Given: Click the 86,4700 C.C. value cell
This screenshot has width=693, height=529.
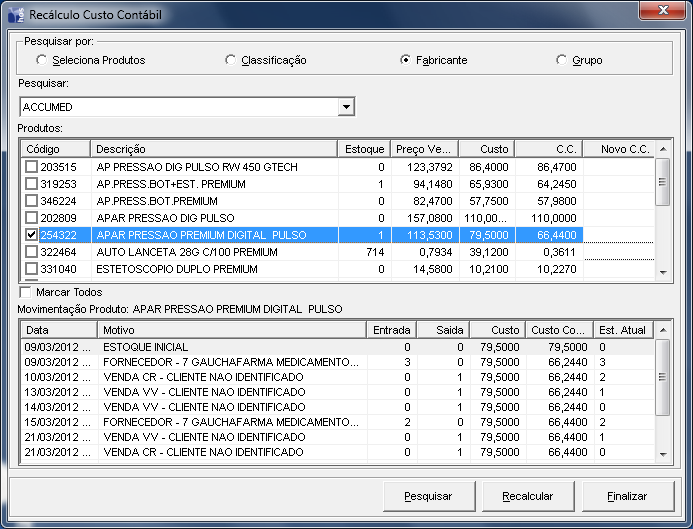Looking at the screenshot, I should click(x=549, y=167).
